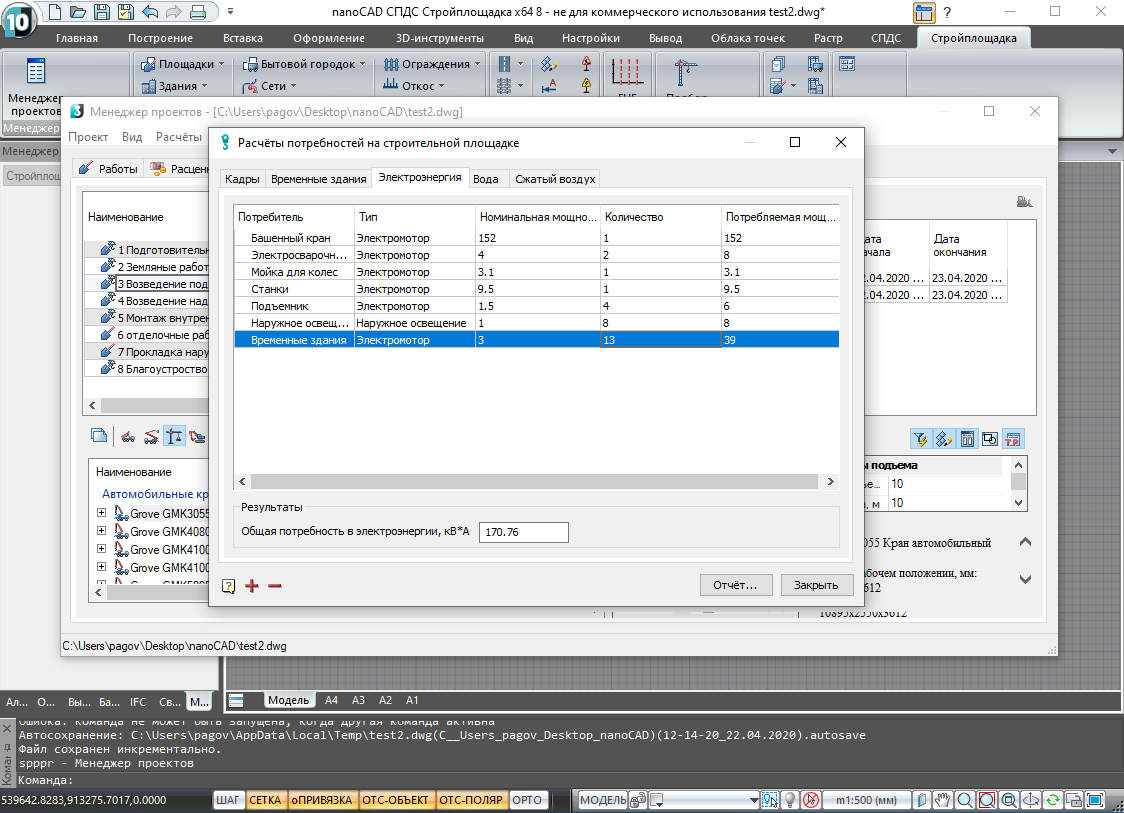Click left scroll arrow under works list

(x=92, y=406)
